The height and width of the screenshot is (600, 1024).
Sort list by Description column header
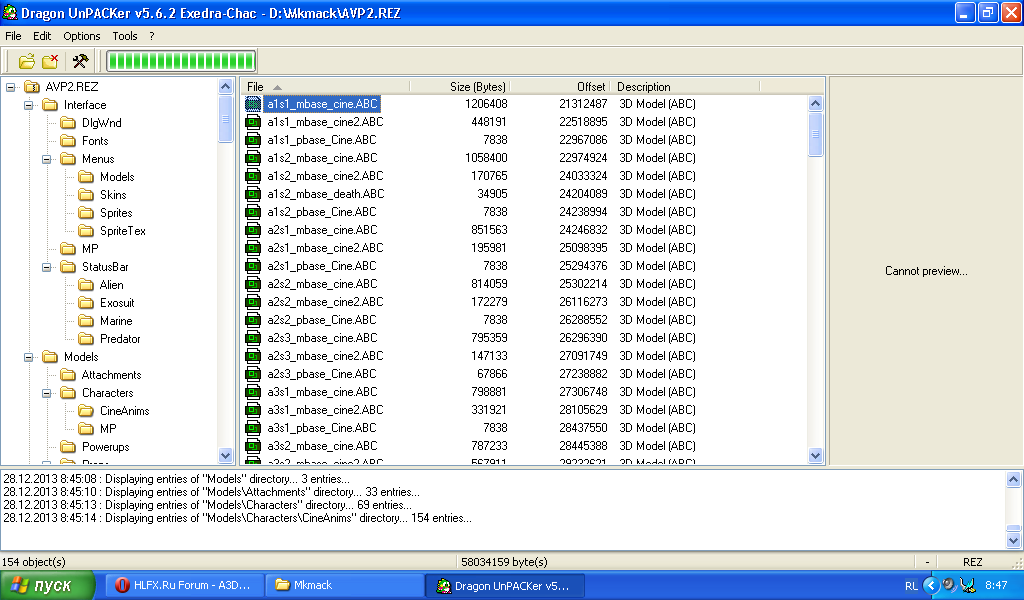(x=685, y=87)
